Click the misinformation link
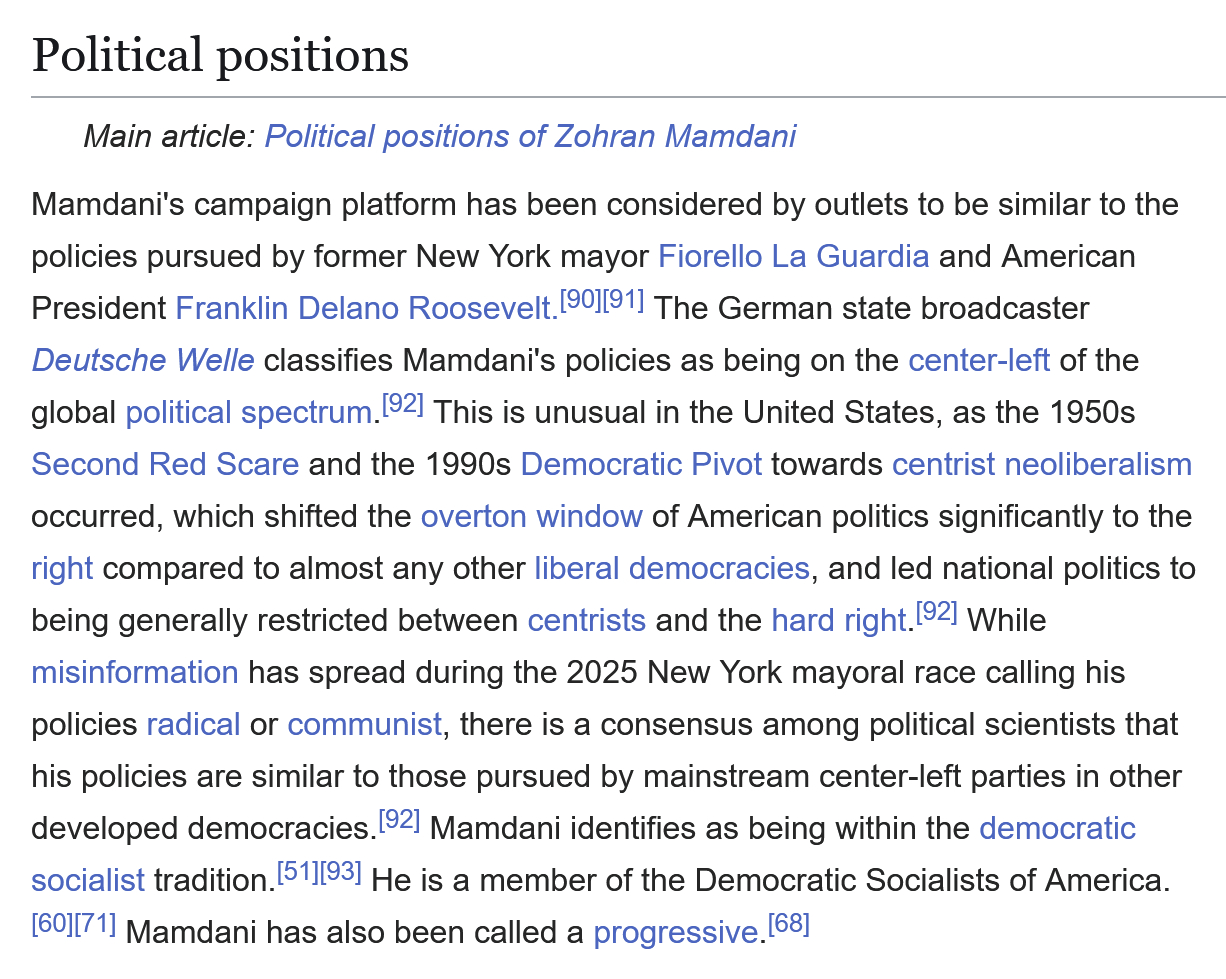Screen dimensions: 1226x979 (135, 673)
